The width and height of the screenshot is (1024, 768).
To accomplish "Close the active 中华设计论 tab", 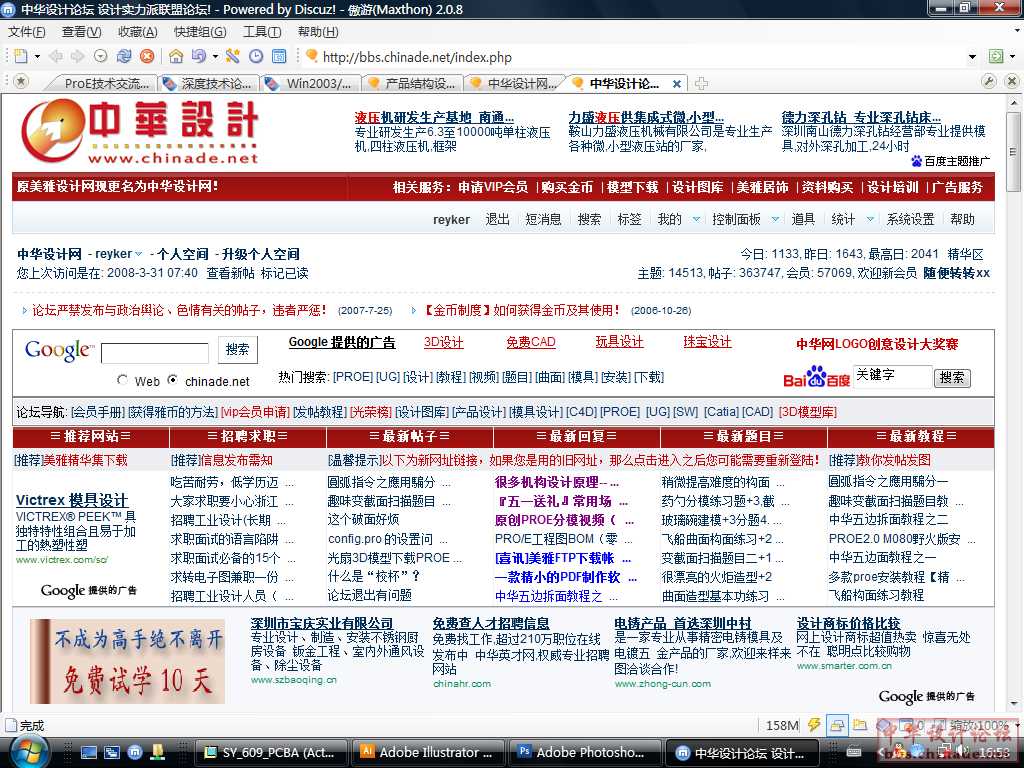I will [x=677, y=84].
